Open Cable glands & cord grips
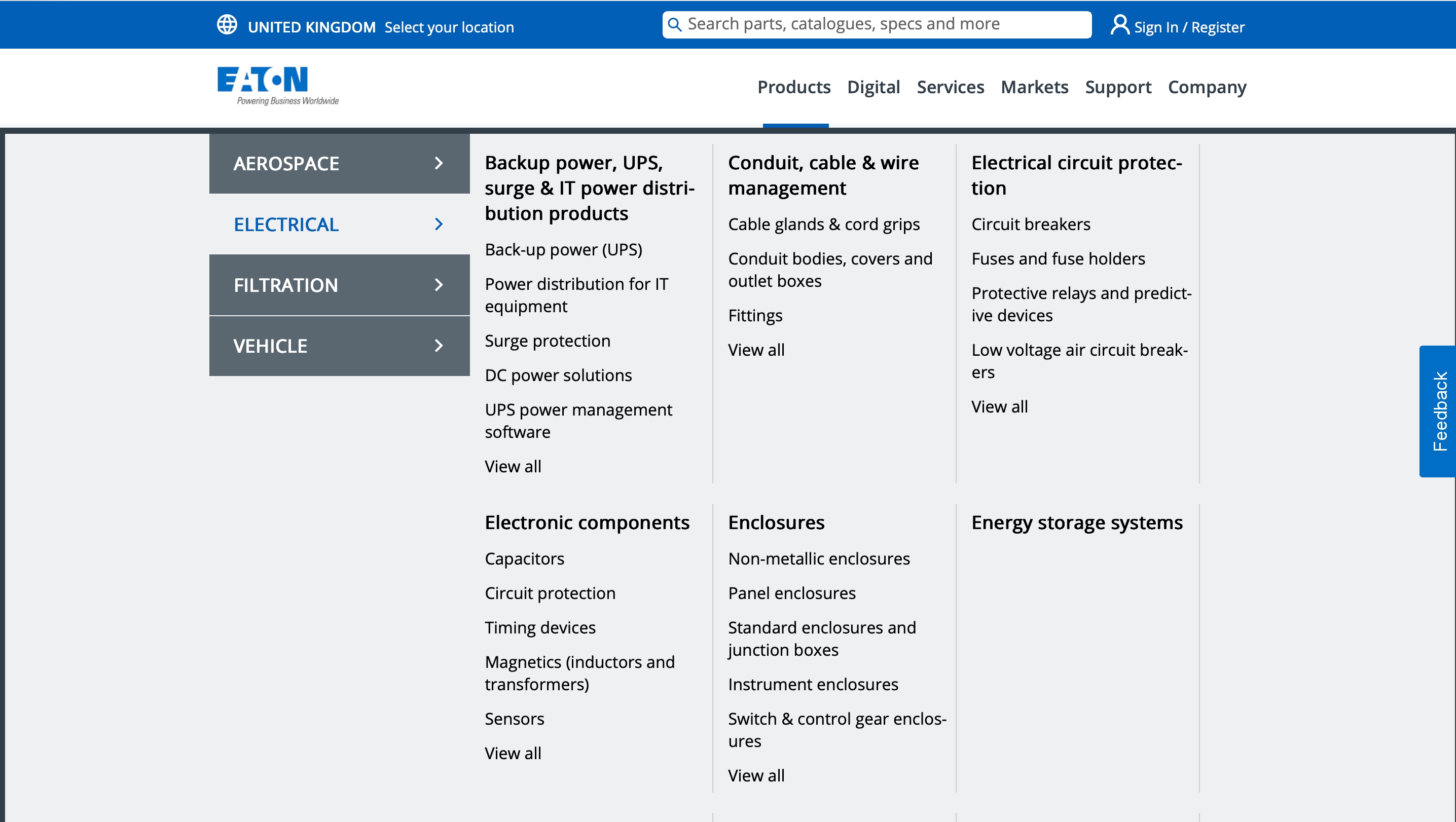The image size is (1456, 822). pyautogui.click(x=823, y=225)
